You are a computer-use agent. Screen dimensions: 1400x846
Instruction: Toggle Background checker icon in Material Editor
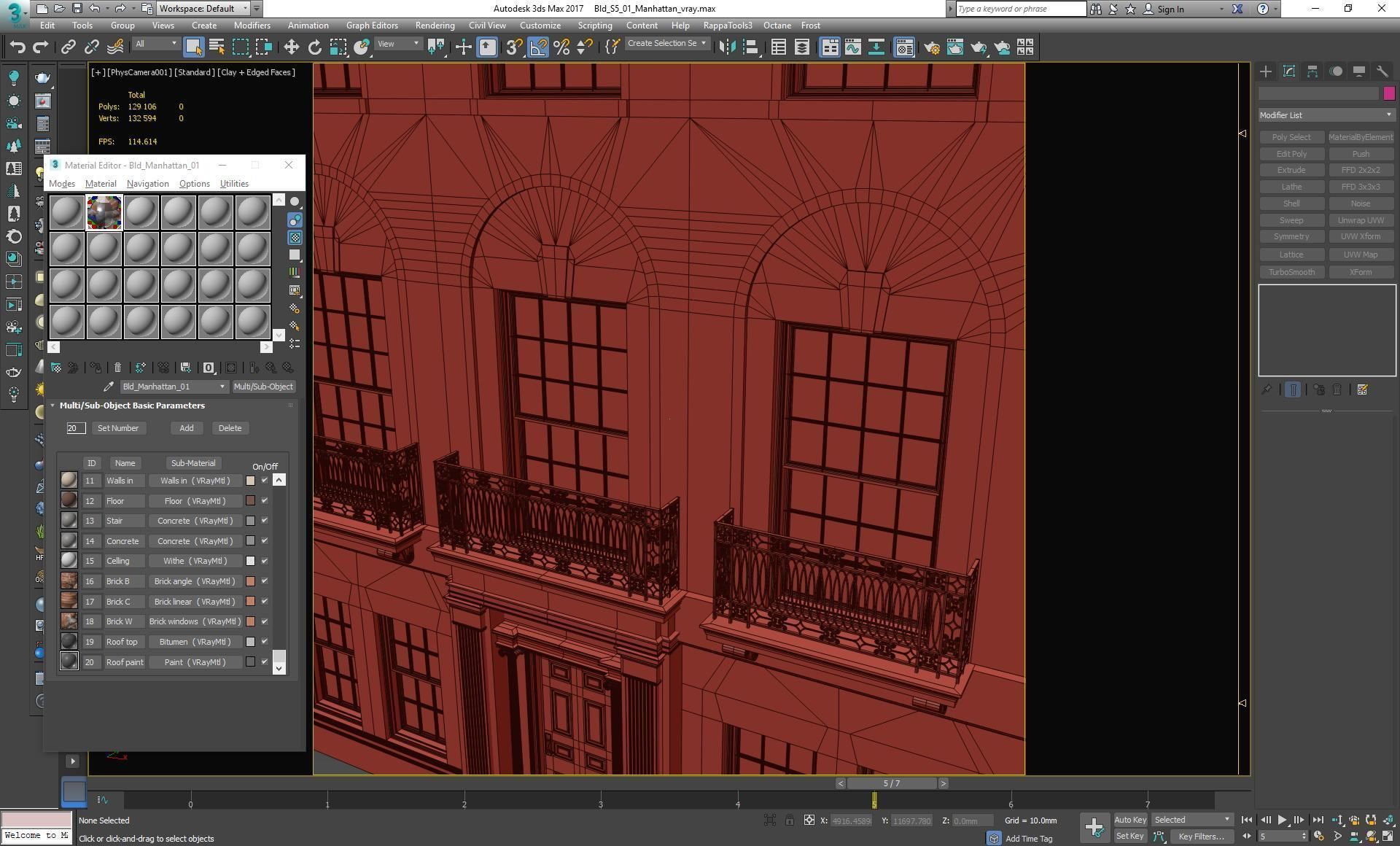(295, 238)
